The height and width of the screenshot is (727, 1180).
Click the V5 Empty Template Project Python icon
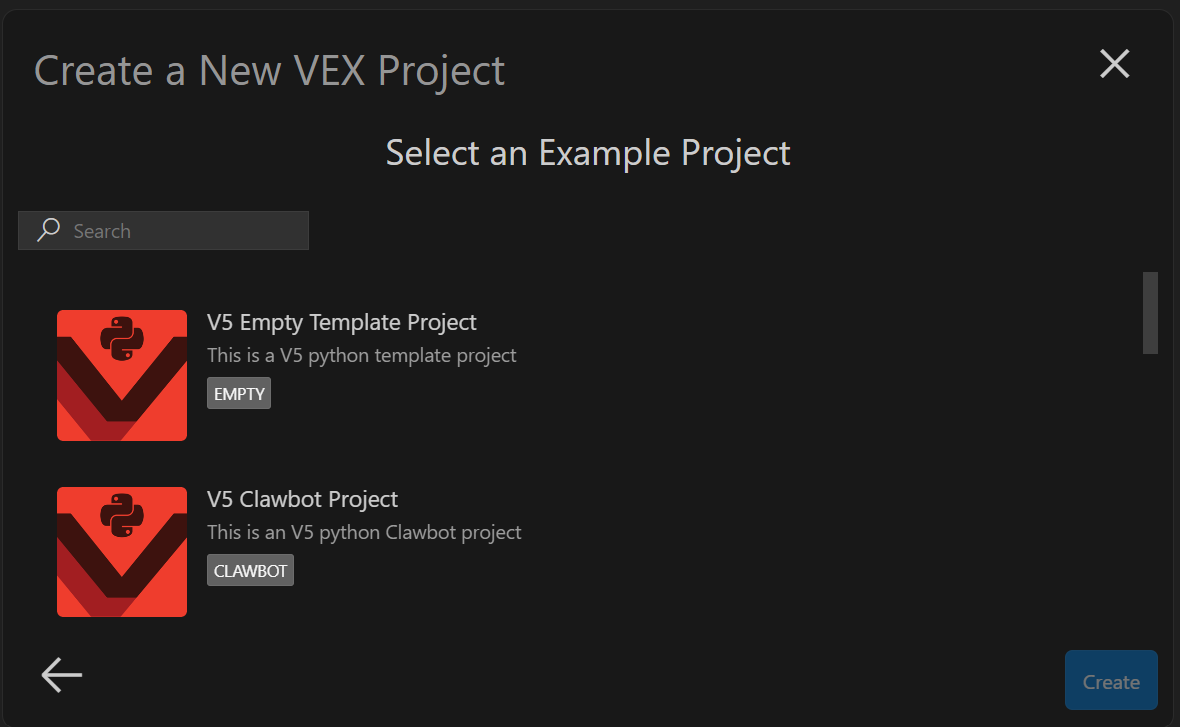click(x=121, y=375)
